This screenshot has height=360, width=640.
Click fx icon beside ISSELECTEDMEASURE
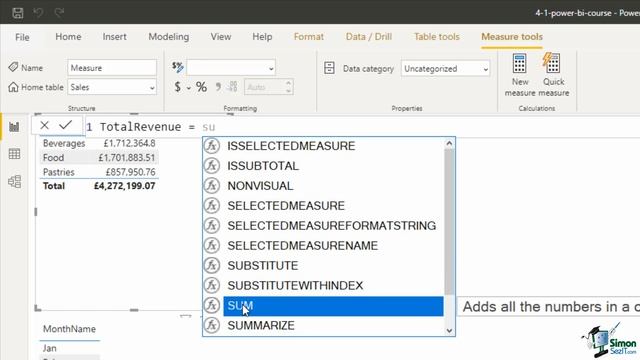click(x=212, y=146)
